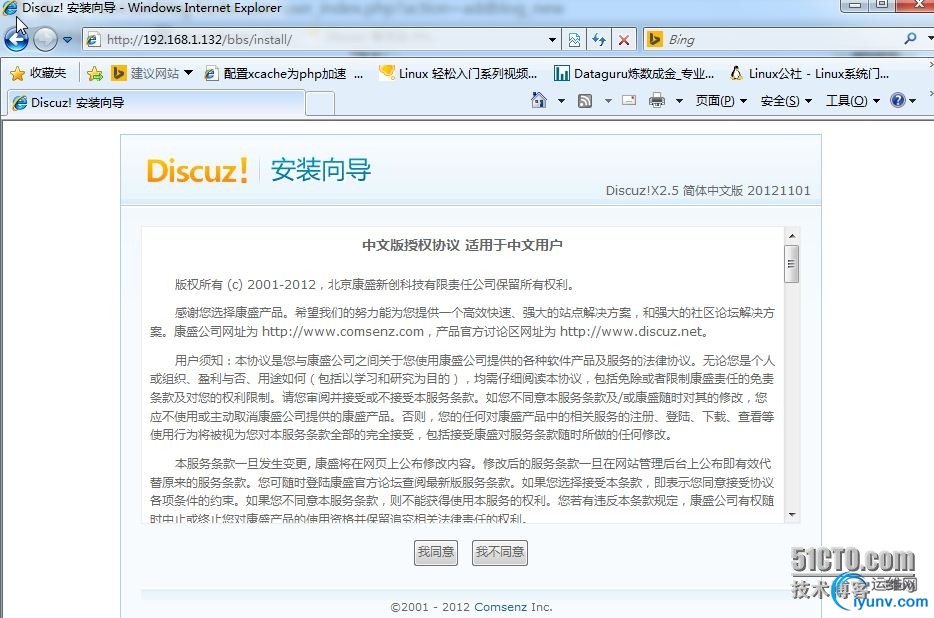Click the browser Forward arrow button
The height and width of the screenshot is (618, 934).
[x=45, y=40]
